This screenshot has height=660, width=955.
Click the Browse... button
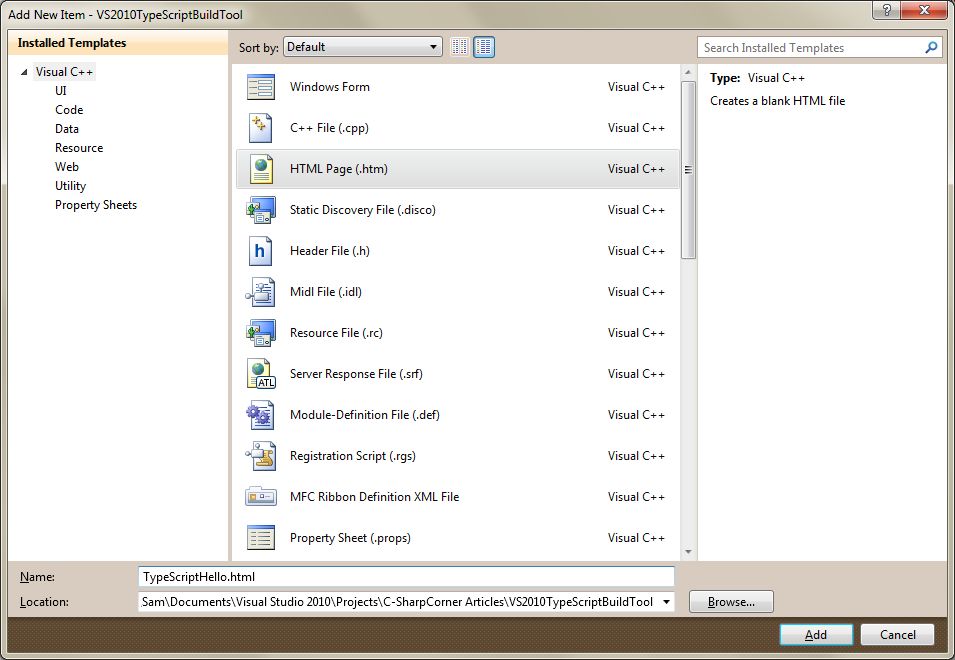click(731, 602)
